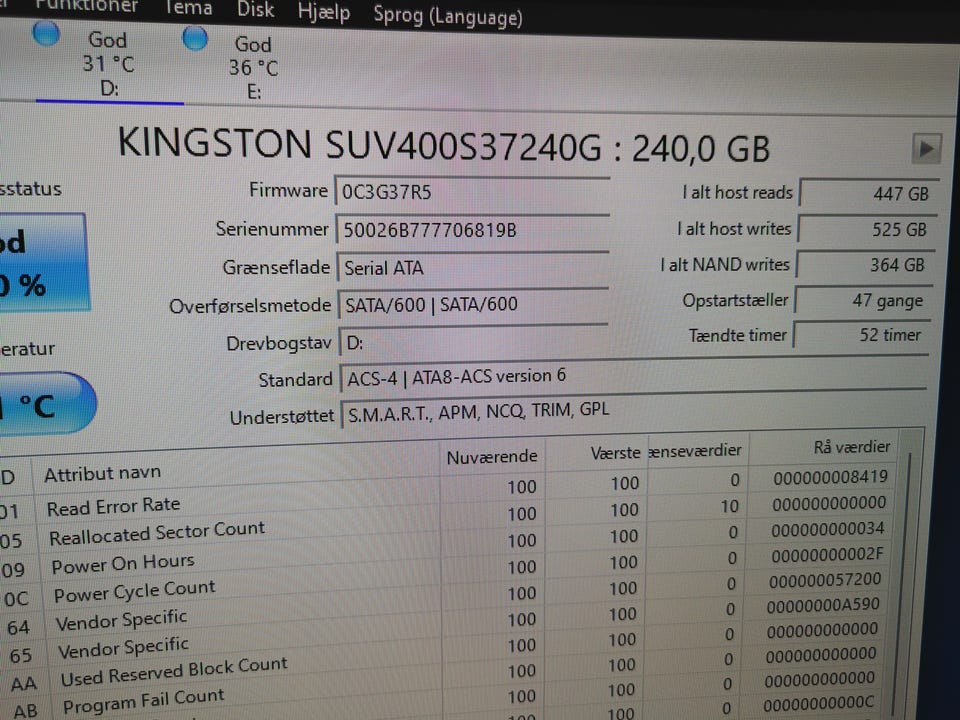Screen dimensions: 960x720
Task: Click the Drevbogstav field D:
Action: (x=474, y=341)
